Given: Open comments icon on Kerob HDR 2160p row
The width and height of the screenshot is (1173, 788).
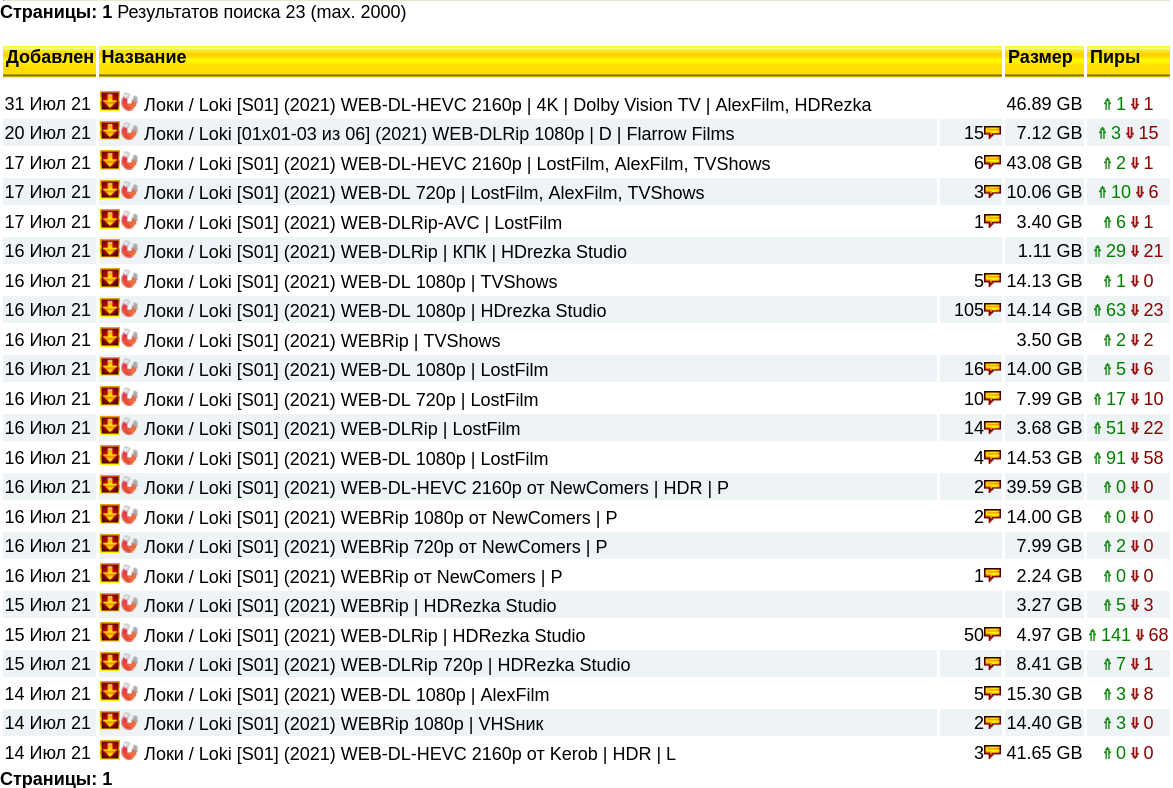Looking at the screenshot, I should (x=993, y=753).
